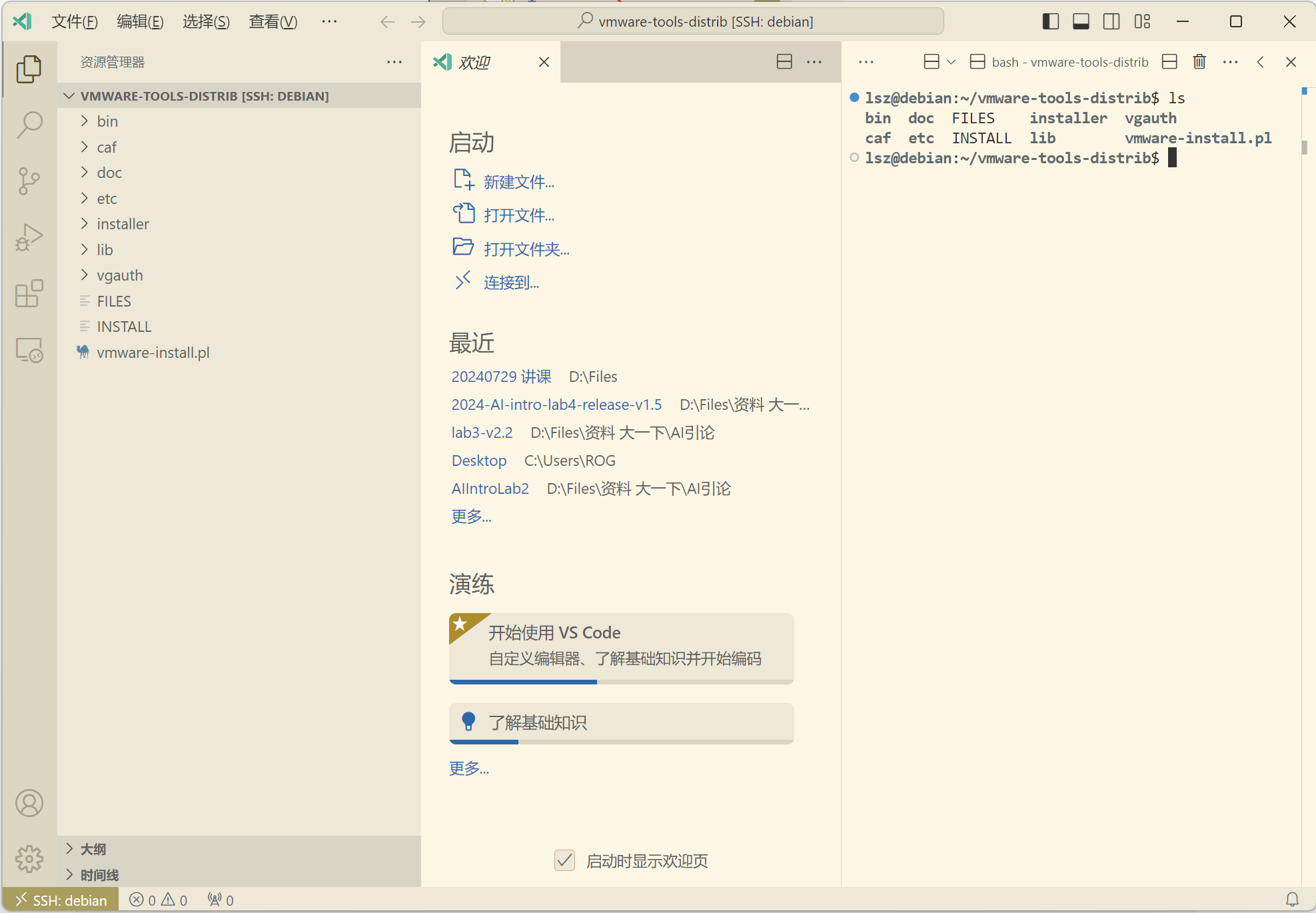Uncheck the show welcome page on startup checkbox

click(564, 860)
